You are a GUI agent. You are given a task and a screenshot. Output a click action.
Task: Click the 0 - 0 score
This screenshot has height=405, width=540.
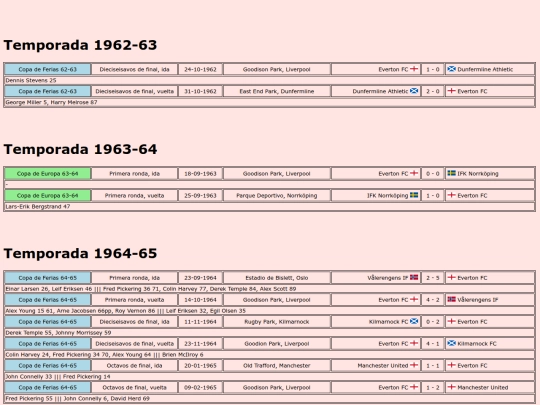coord(433,174)
